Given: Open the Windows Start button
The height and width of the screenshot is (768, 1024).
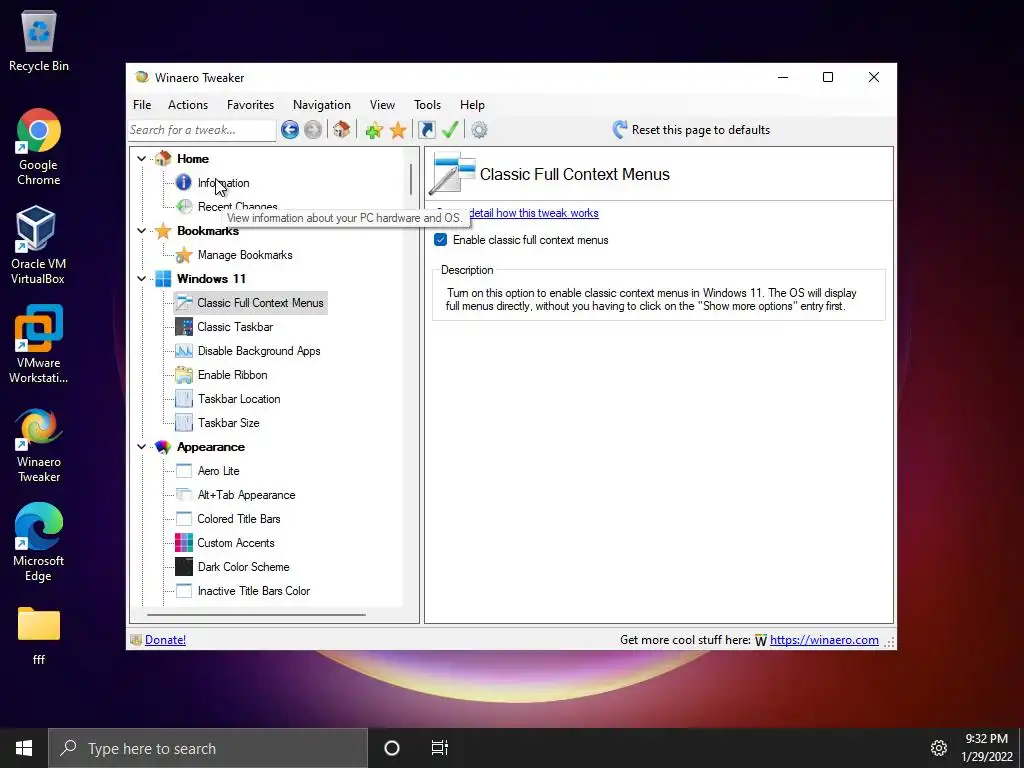Looking at the screenshot, I should (24, 748).
